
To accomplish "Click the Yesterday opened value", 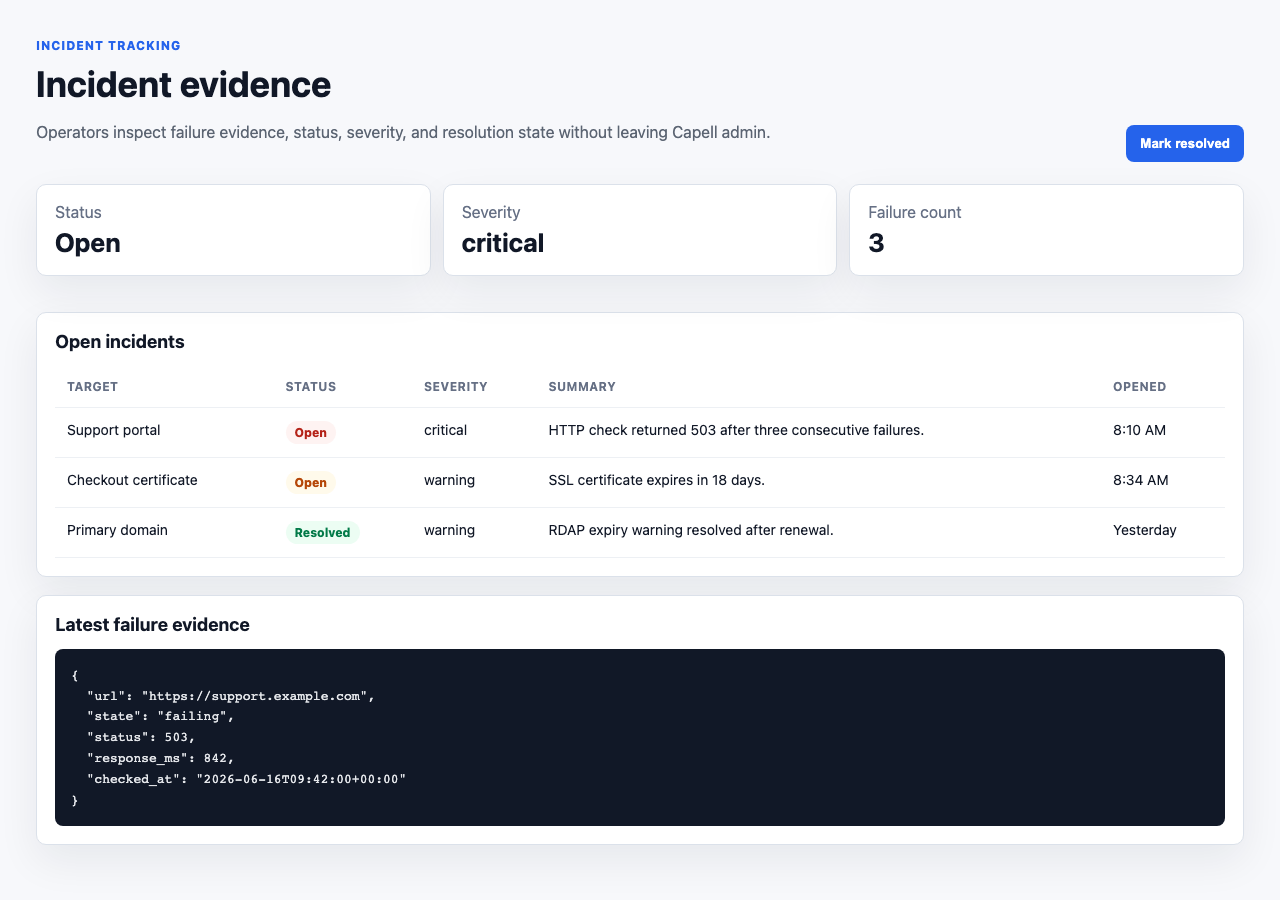I will click(x=1145, y=530).
